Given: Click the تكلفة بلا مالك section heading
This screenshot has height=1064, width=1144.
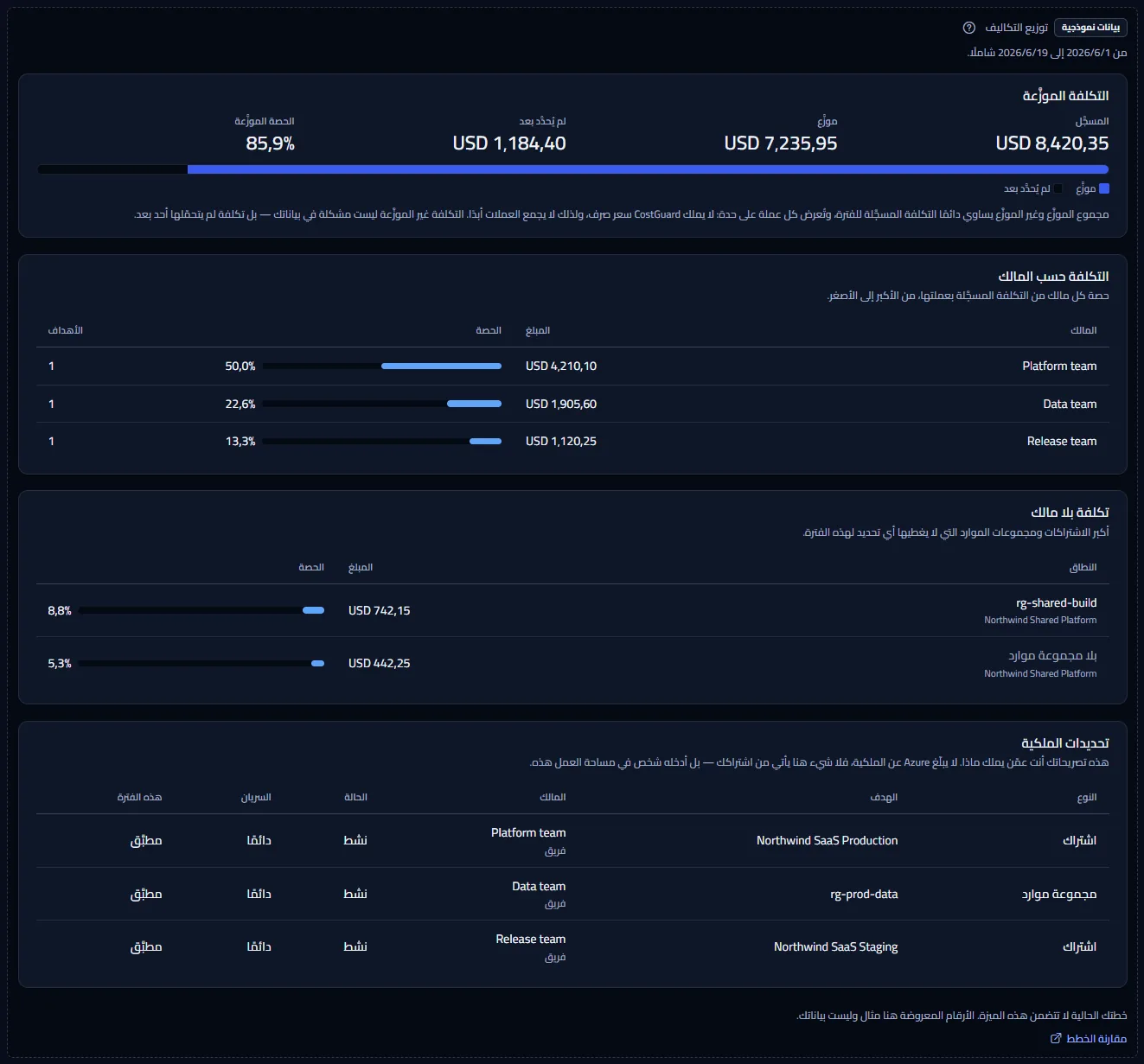Looking at the screenshot, I should coord(1070,513).
